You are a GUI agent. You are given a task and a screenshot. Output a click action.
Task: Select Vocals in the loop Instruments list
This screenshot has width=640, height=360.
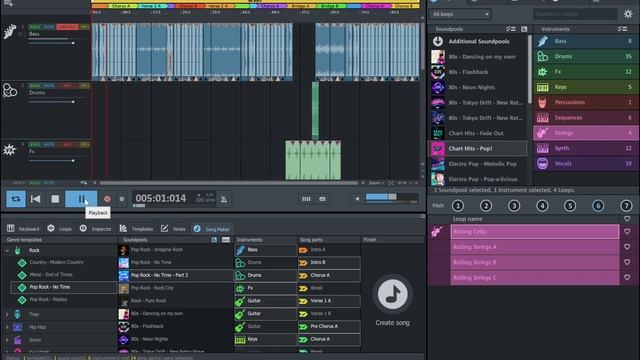pyautogui.click(x=586, y=164)
